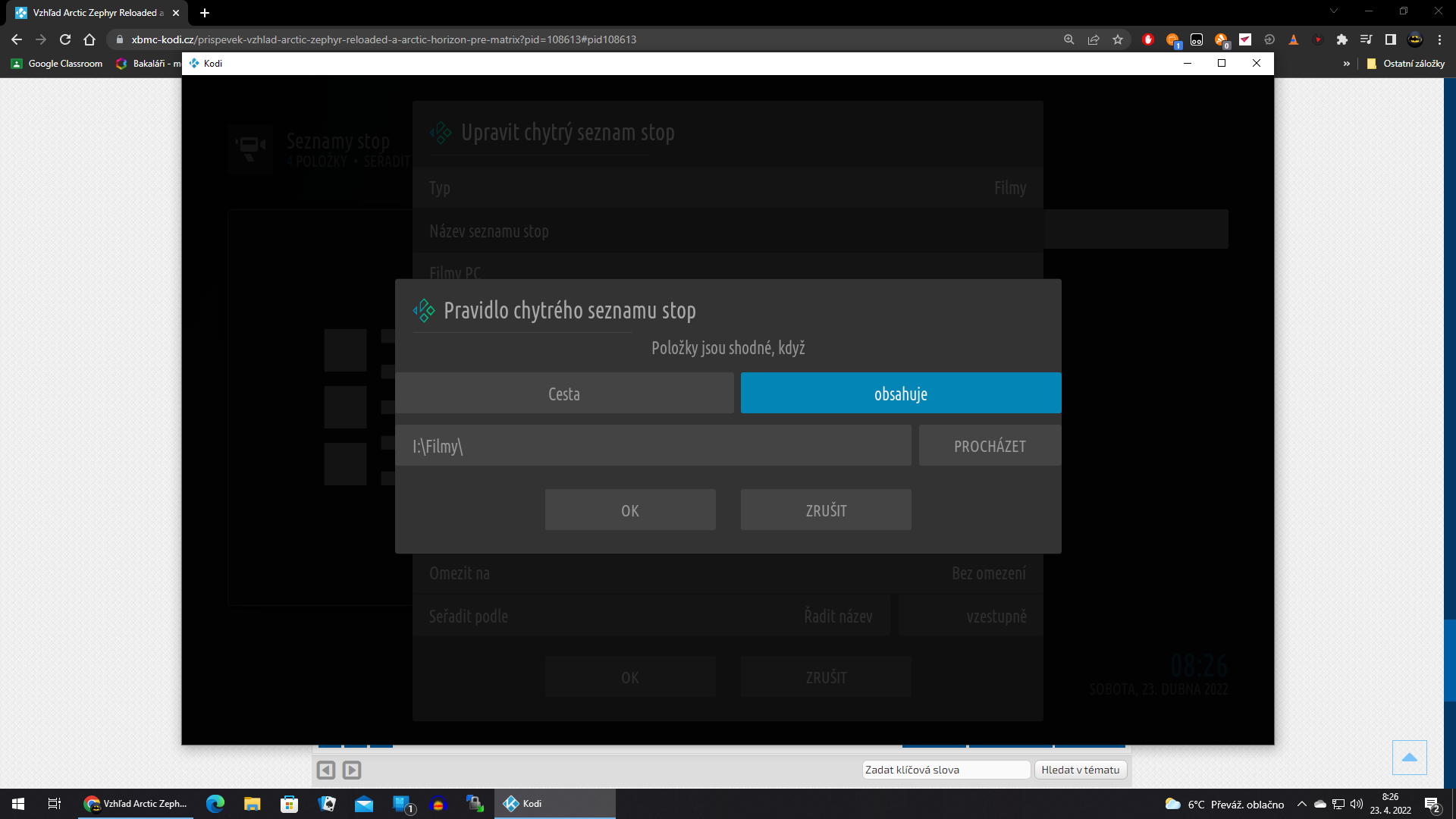The width and height of the screenshot is (1456, 819).
Task: Open Microsoft Edge from taskbar
Action: pos(215,804)
